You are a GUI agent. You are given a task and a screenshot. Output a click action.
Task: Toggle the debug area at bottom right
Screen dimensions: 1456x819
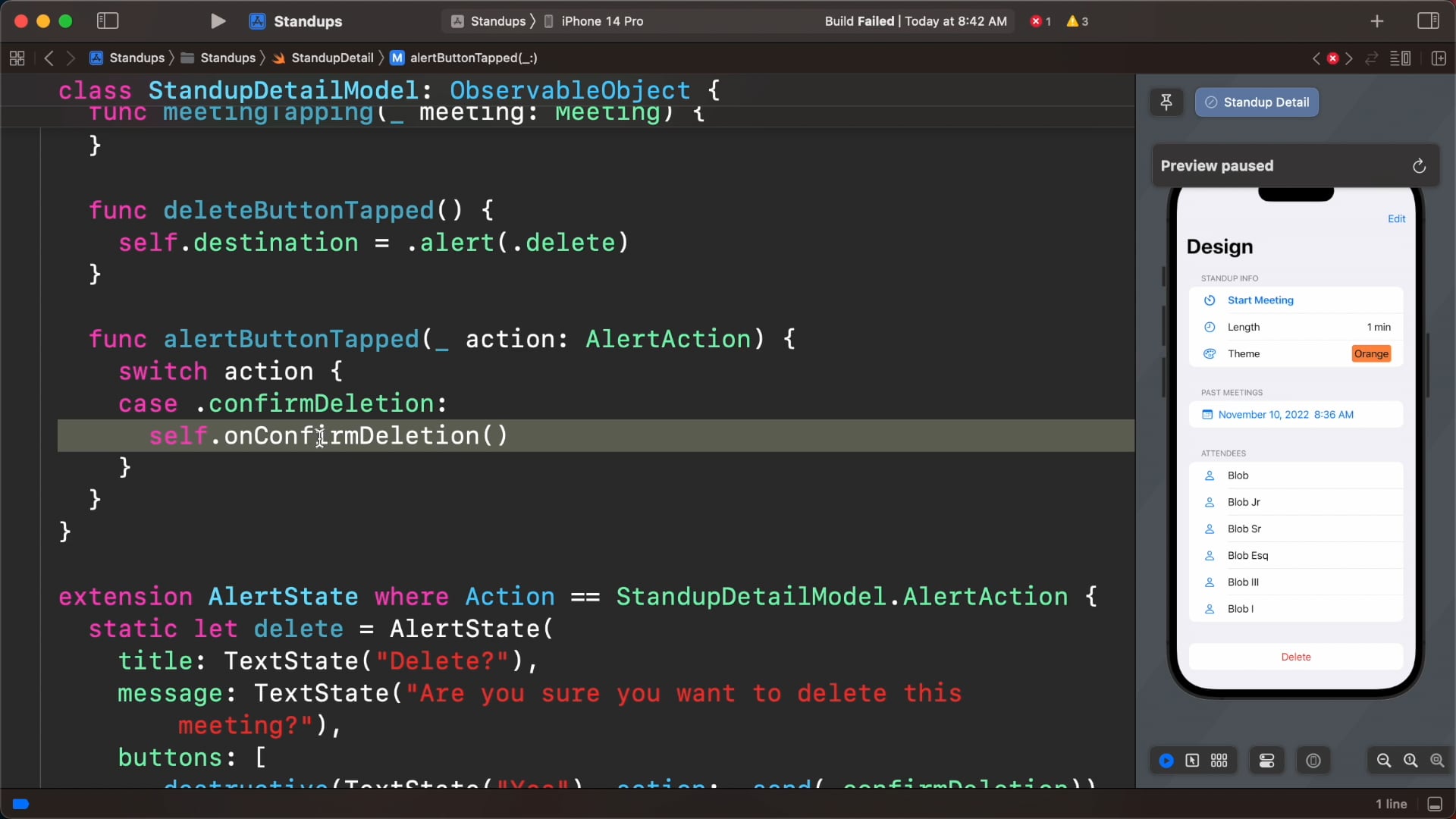[x=1435, y=804]
